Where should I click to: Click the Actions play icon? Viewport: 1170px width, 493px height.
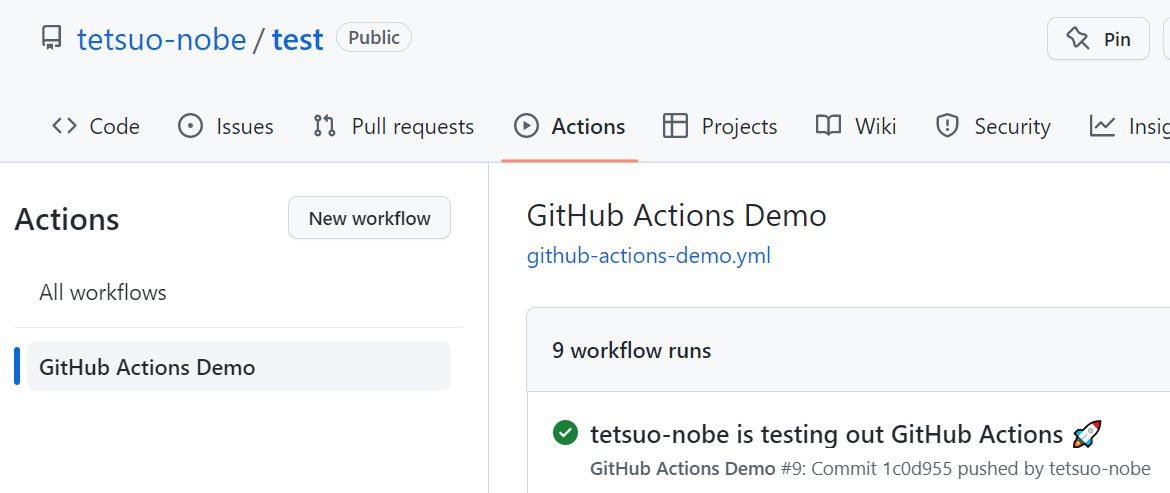[x=526, y=126]
